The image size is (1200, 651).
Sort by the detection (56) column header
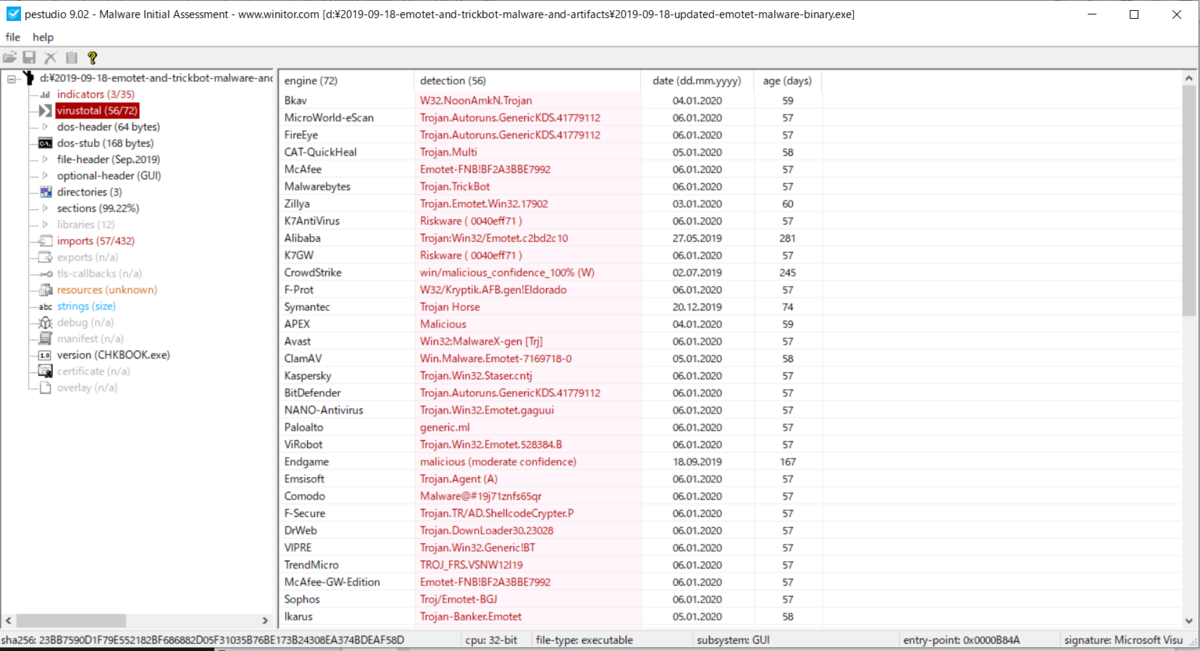527,80
